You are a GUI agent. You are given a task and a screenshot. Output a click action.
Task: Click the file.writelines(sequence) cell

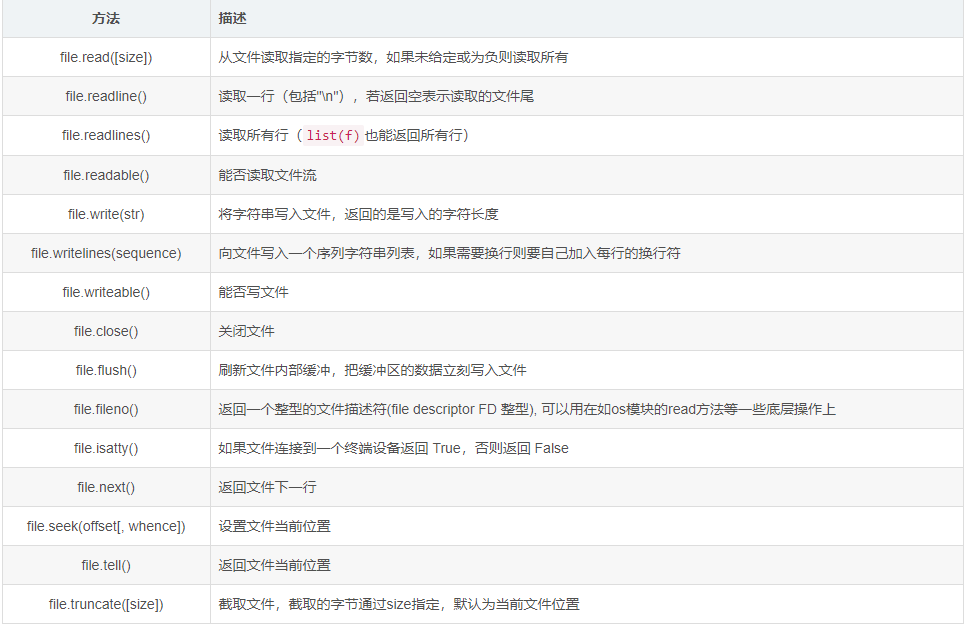click(x=106, y=253)
